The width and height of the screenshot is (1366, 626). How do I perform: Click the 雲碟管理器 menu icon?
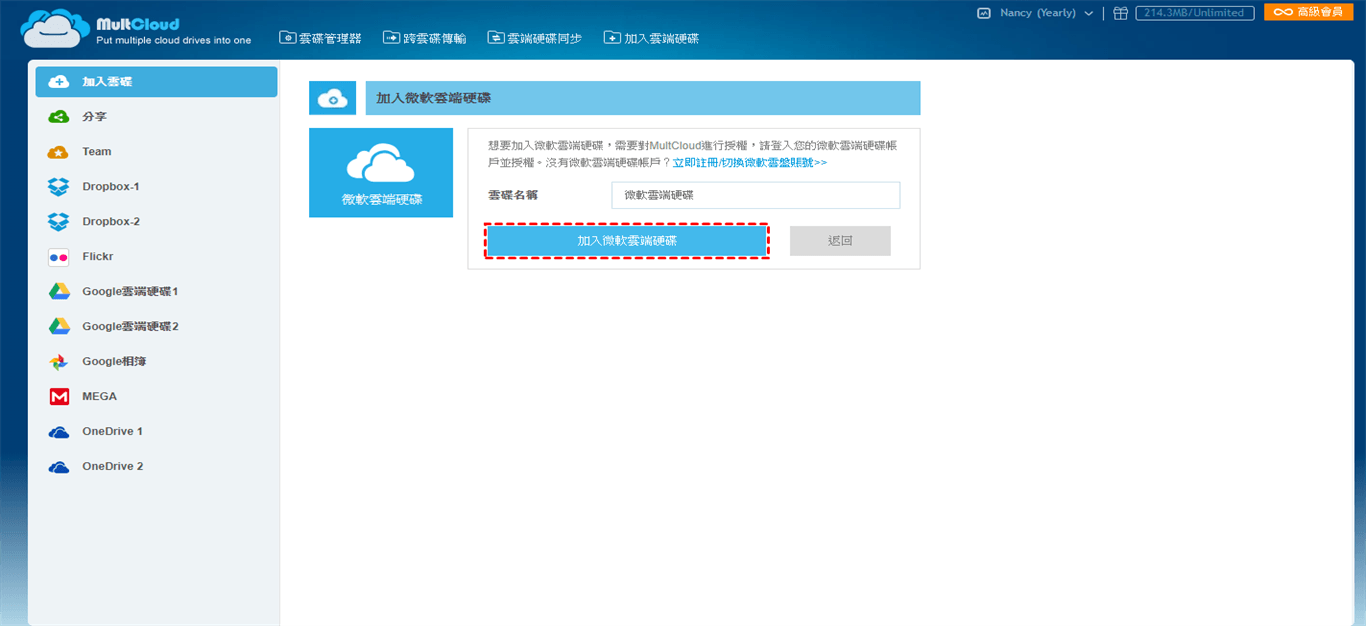click(288, 38)
